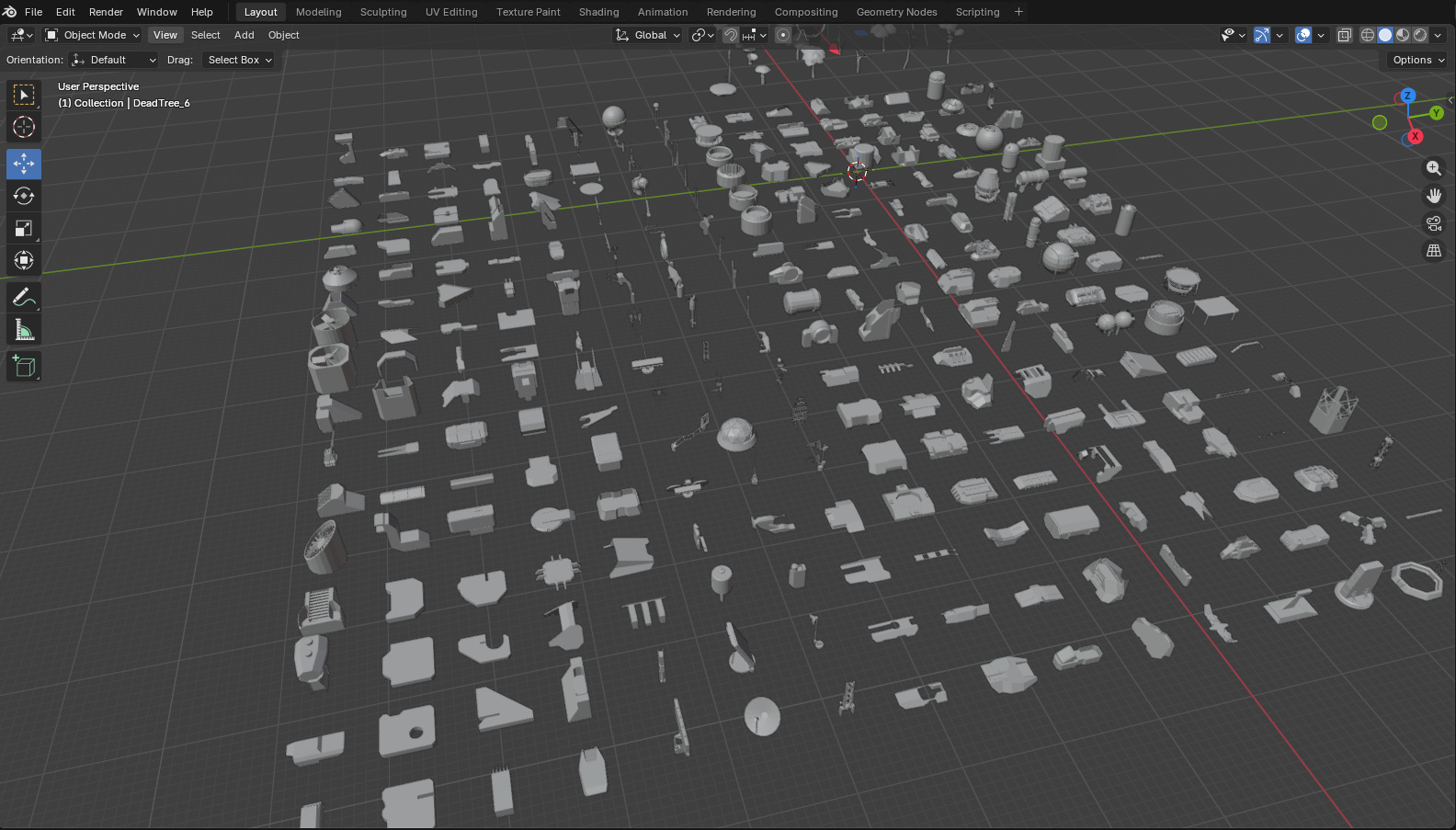Switch to the Animation workspace tab
1456x830 pixels.
coord(663,12)
